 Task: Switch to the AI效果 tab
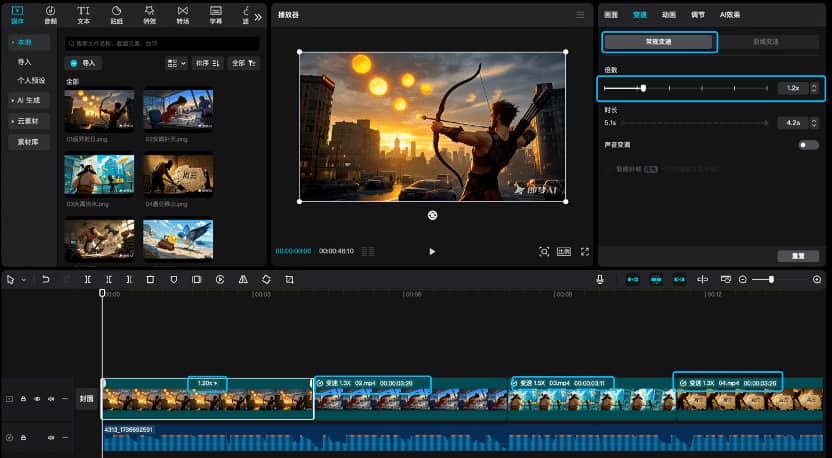pyautogui.click(x=730, y=15)
